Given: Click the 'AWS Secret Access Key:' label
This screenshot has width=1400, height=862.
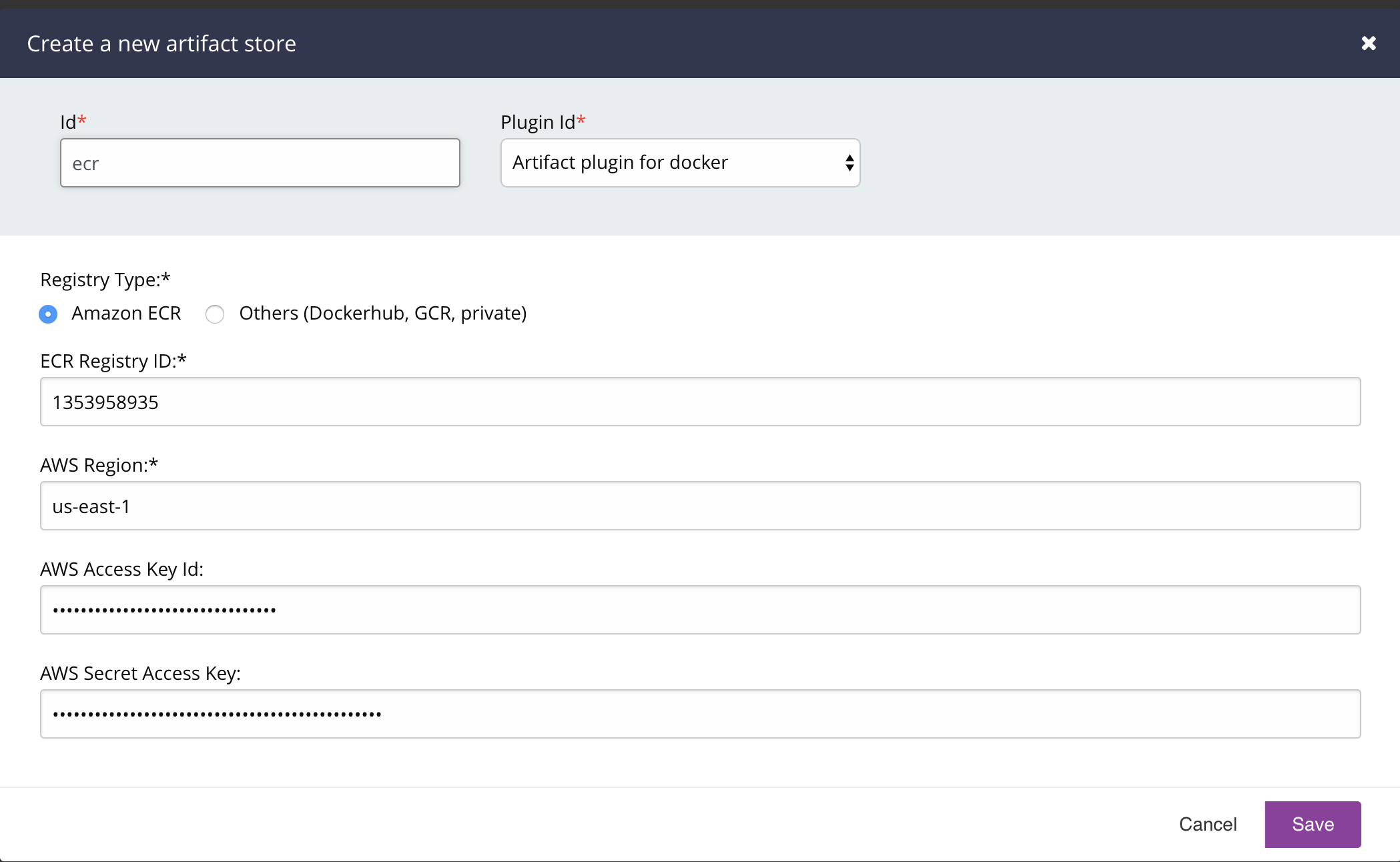Looking at the screenshot, I should pyautogui.click(x=140, y=673).
